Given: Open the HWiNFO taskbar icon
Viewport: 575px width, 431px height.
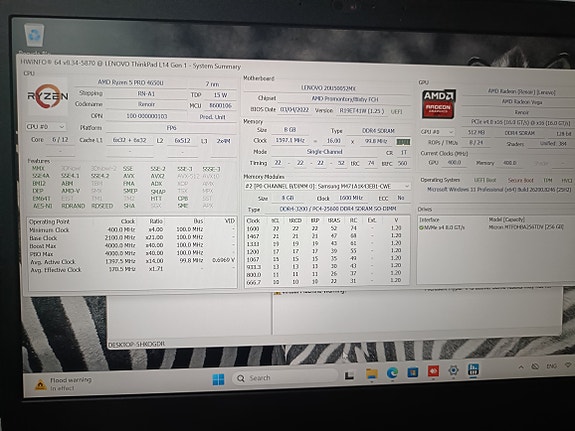Looking at the screenshot, I should 473,370.
